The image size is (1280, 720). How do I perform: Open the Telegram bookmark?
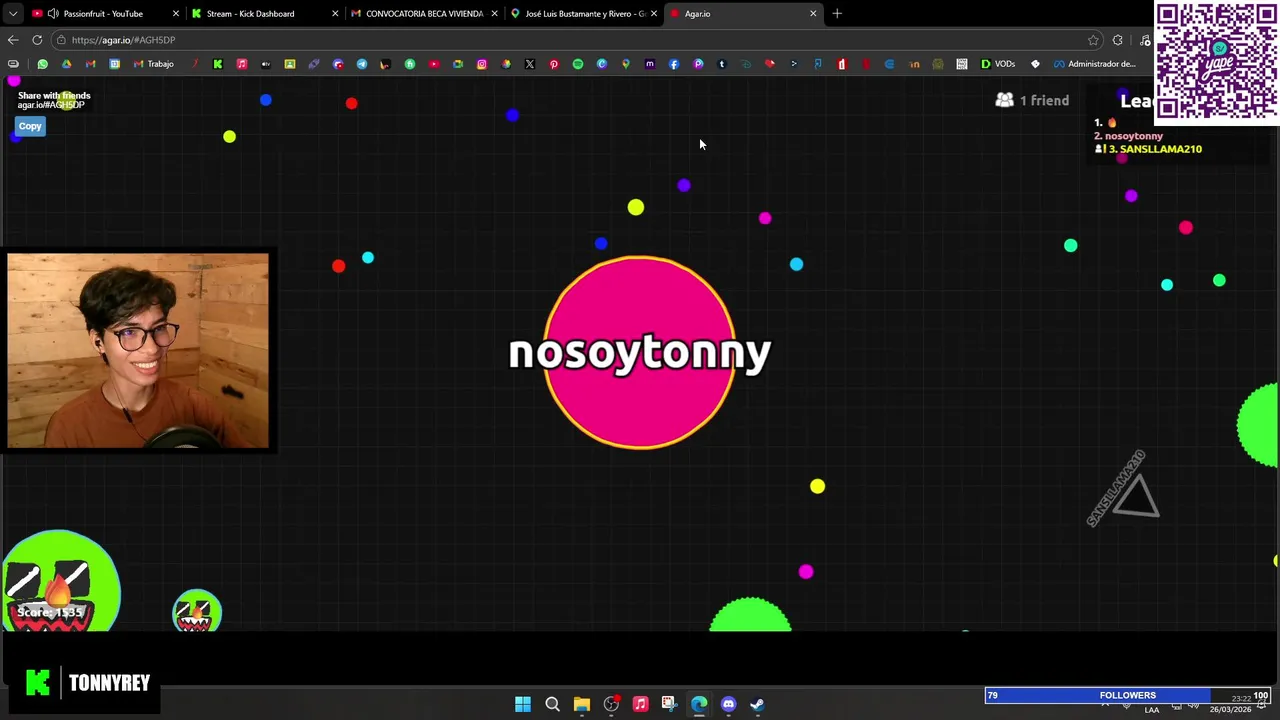coord(362,64)
